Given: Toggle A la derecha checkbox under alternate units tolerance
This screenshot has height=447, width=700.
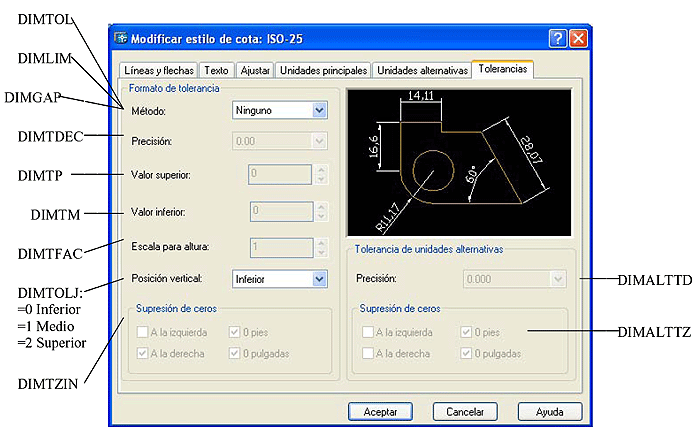Looking at the screenshot, I should [368, 353].
